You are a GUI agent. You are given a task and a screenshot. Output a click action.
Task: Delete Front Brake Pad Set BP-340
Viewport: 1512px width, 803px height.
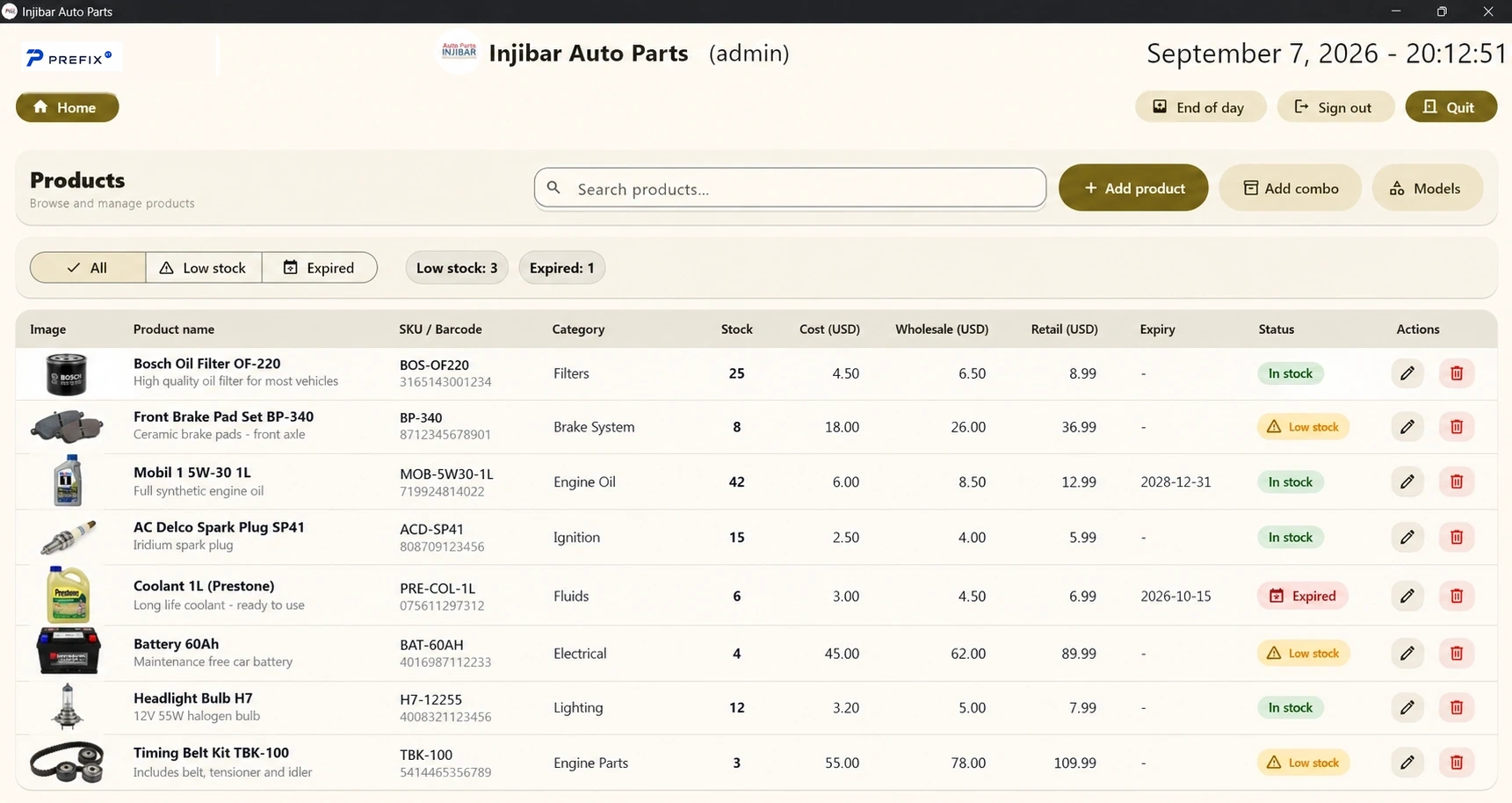(x=1457, y=427)
